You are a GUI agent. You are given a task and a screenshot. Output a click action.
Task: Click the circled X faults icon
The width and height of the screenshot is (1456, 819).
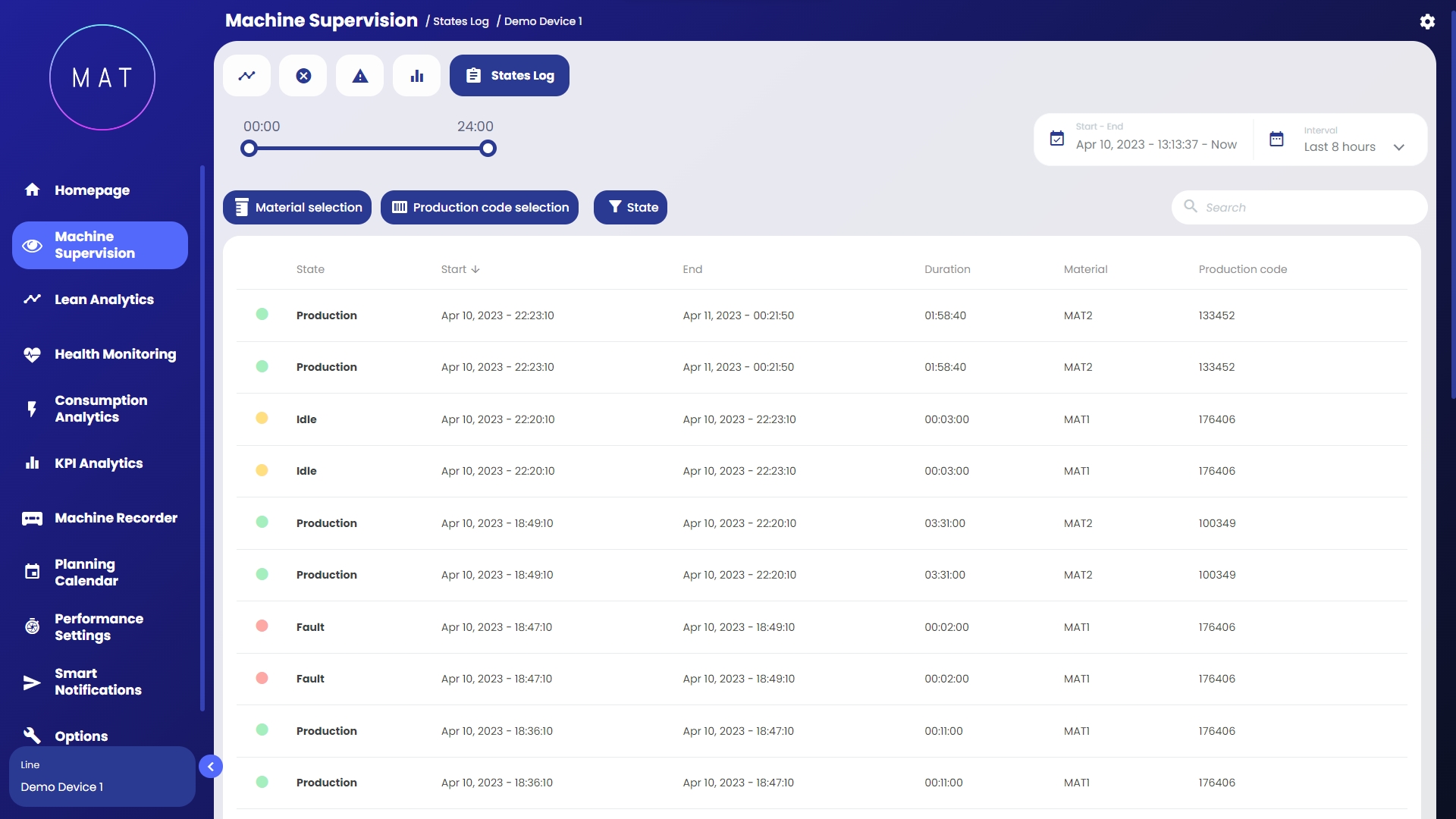pos(303,76)
